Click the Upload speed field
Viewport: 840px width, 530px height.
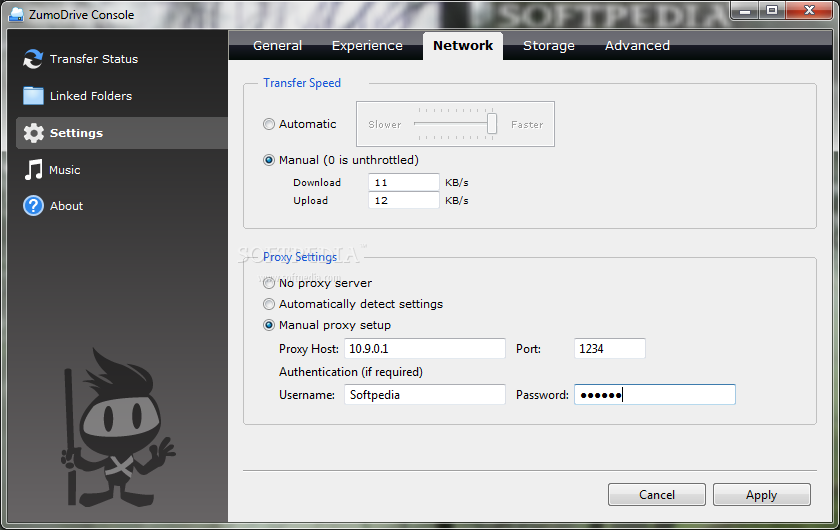pyautogui.click(x=404, y=200)
